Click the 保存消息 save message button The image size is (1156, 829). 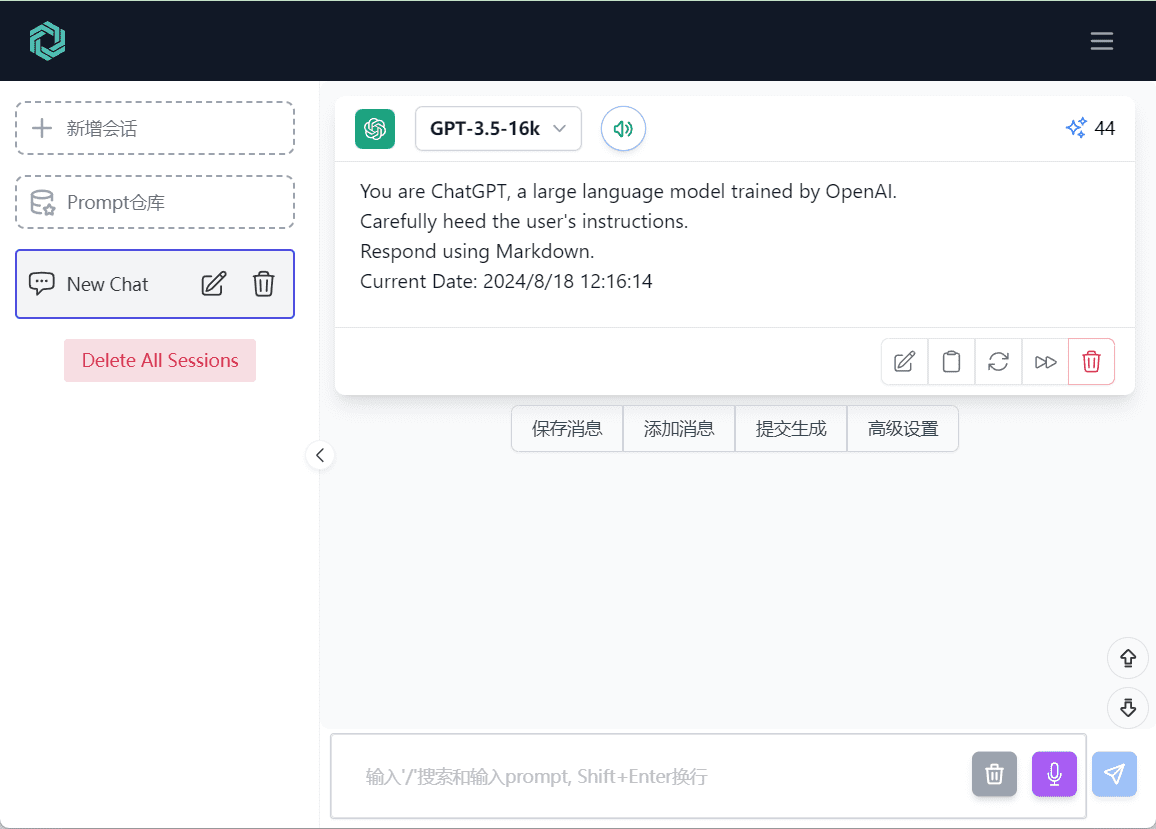click(x=567, y=429)
